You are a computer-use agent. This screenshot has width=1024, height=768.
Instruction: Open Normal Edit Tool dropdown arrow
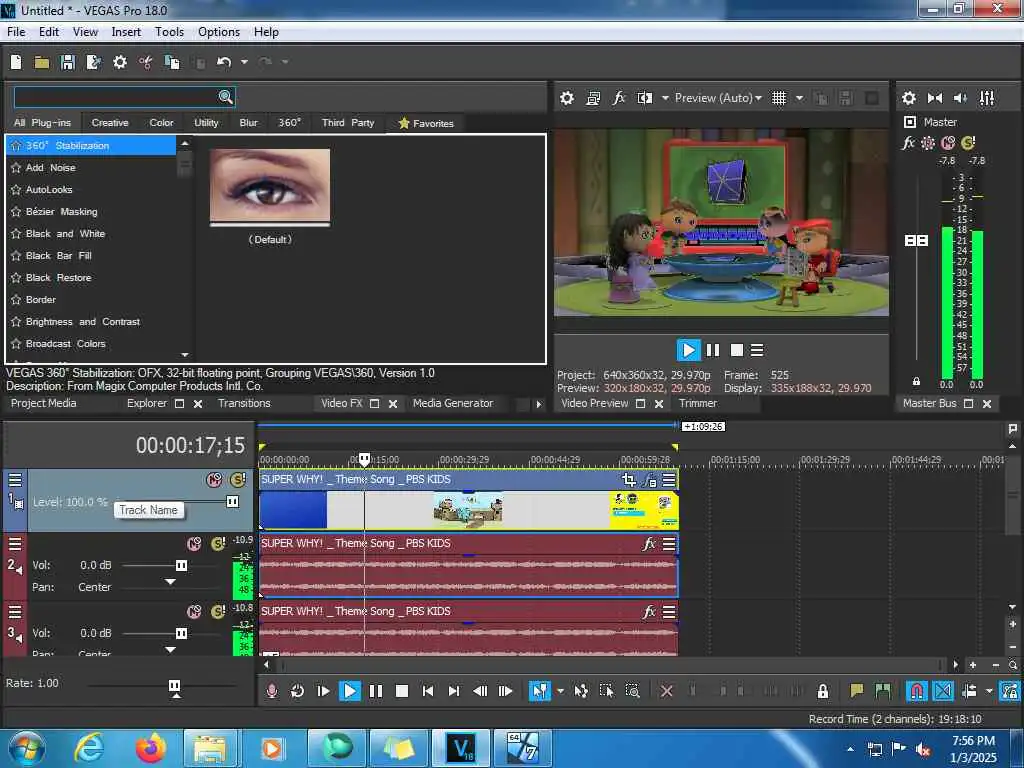(x=560, y=691)
